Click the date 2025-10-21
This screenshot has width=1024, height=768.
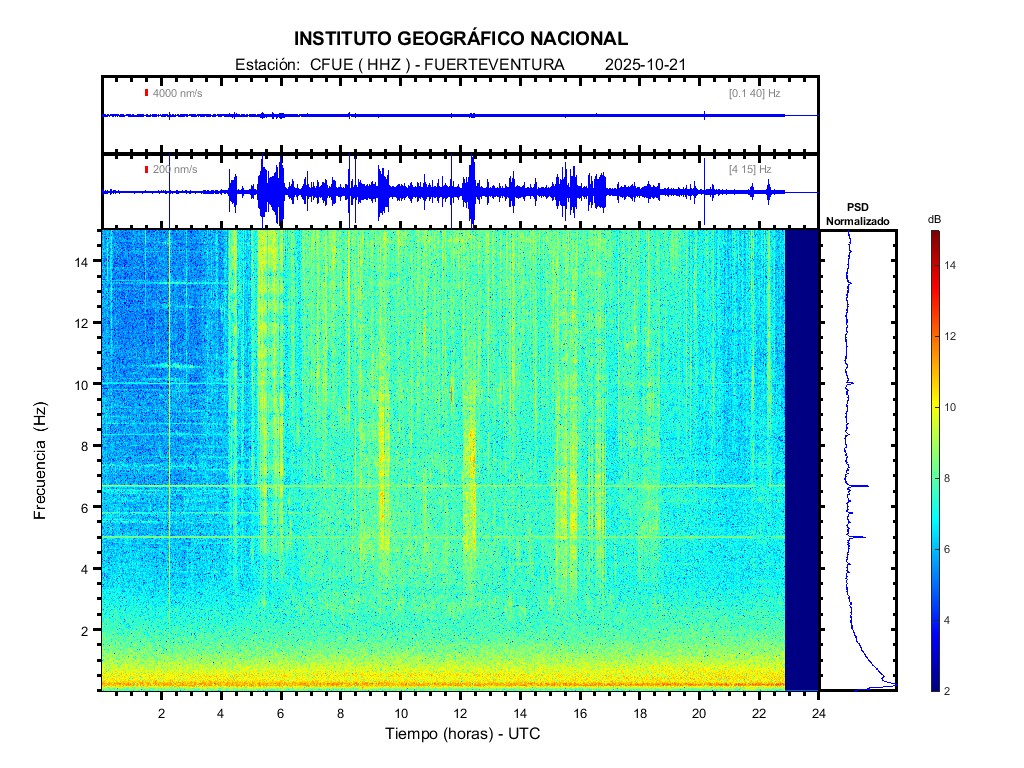[645, 65]
